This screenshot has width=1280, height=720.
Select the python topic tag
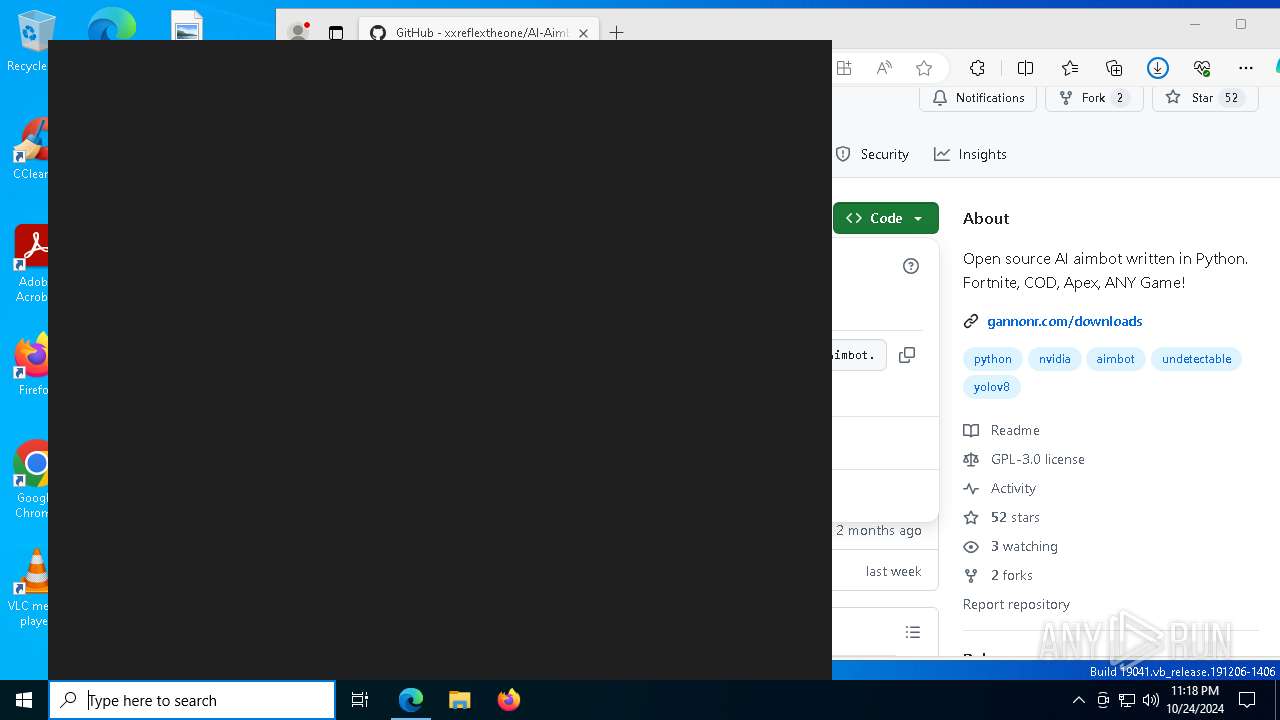pyautogui.click(x=992, y=359)
